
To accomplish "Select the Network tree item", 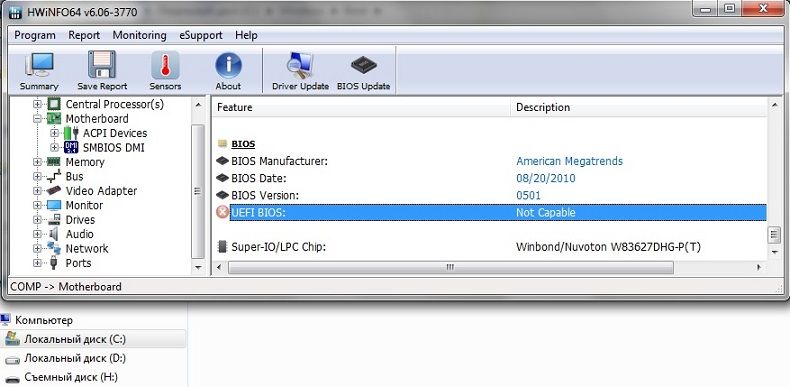I will click(x=87, y=248).
